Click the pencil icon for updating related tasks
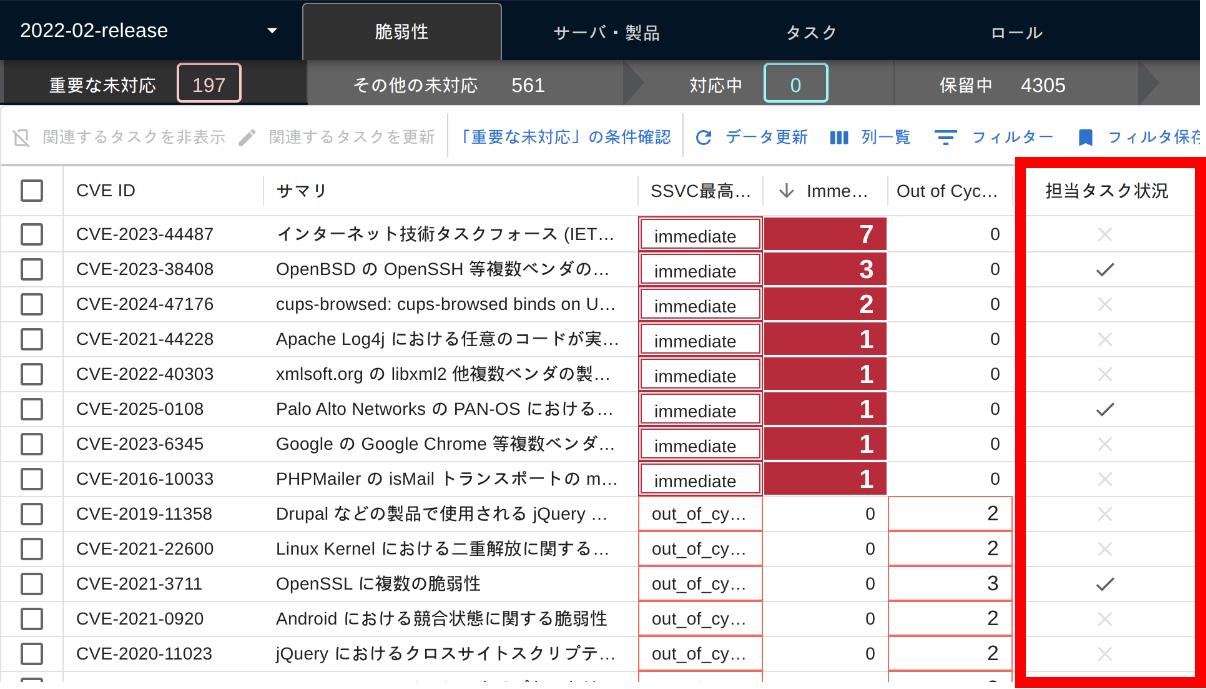 248,137
